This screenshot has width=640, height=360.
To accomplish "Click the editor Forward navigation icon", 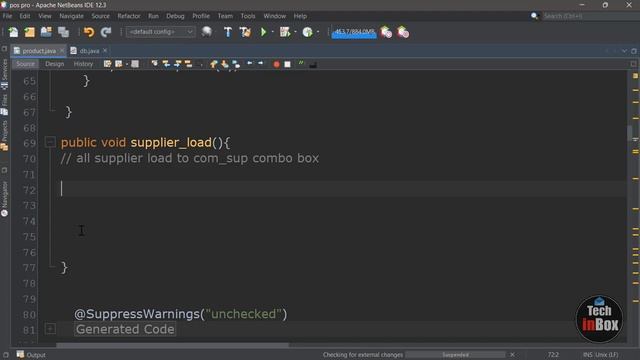I will click(135, 64).
